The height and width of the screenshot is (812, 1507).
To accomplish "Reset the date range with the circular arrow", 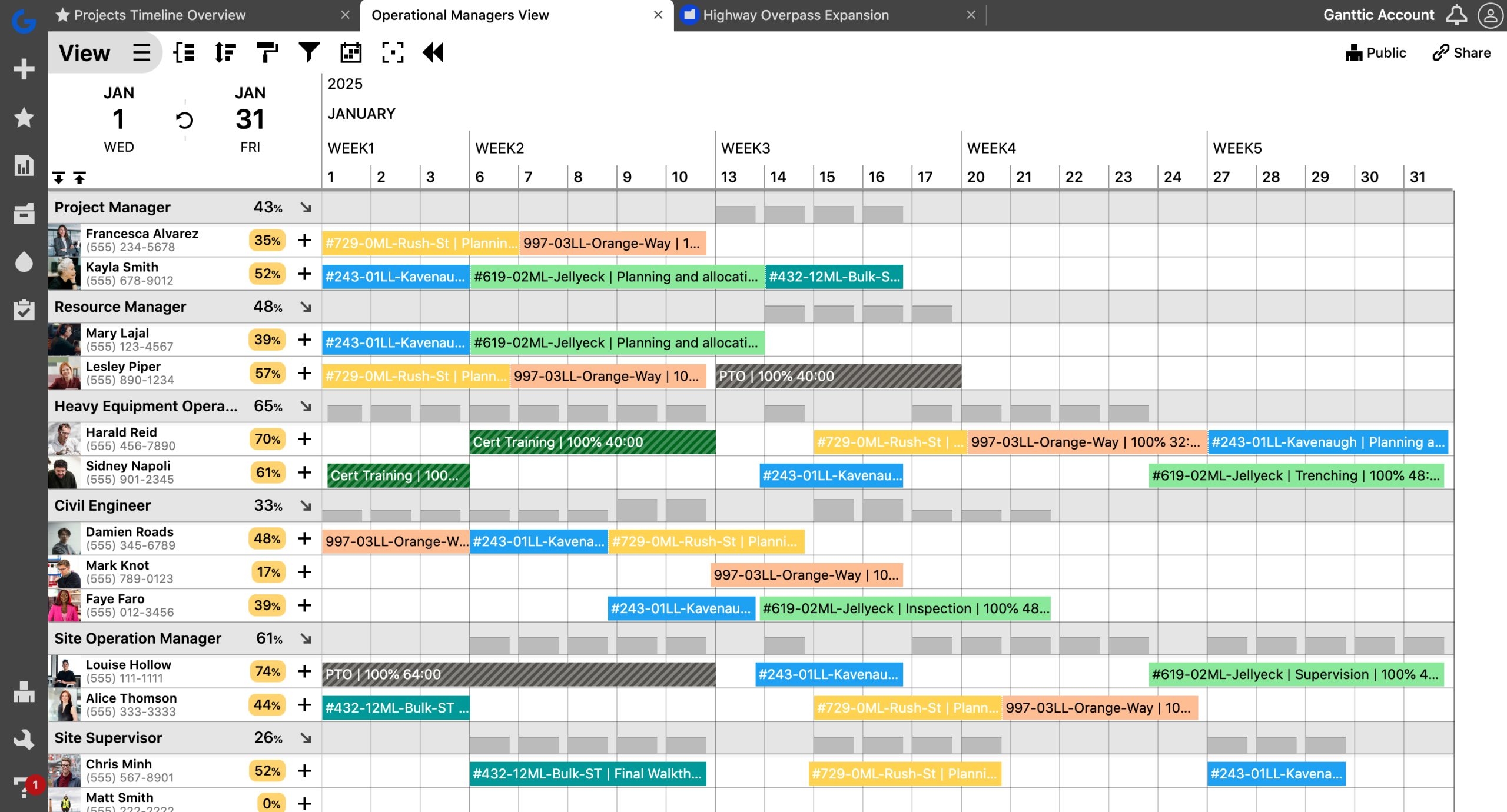I will tap(184, 119).
